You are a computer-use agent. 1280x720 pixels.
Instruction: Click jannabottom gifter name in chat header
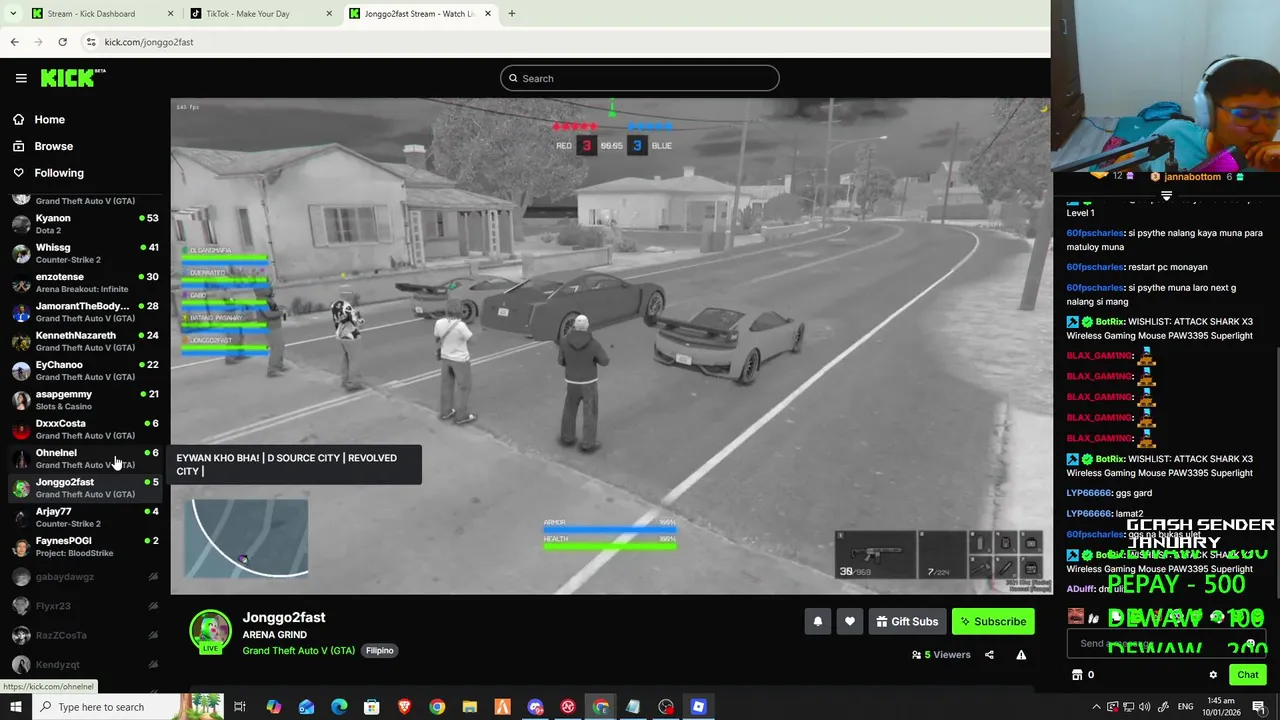[x=1192, y=177]
